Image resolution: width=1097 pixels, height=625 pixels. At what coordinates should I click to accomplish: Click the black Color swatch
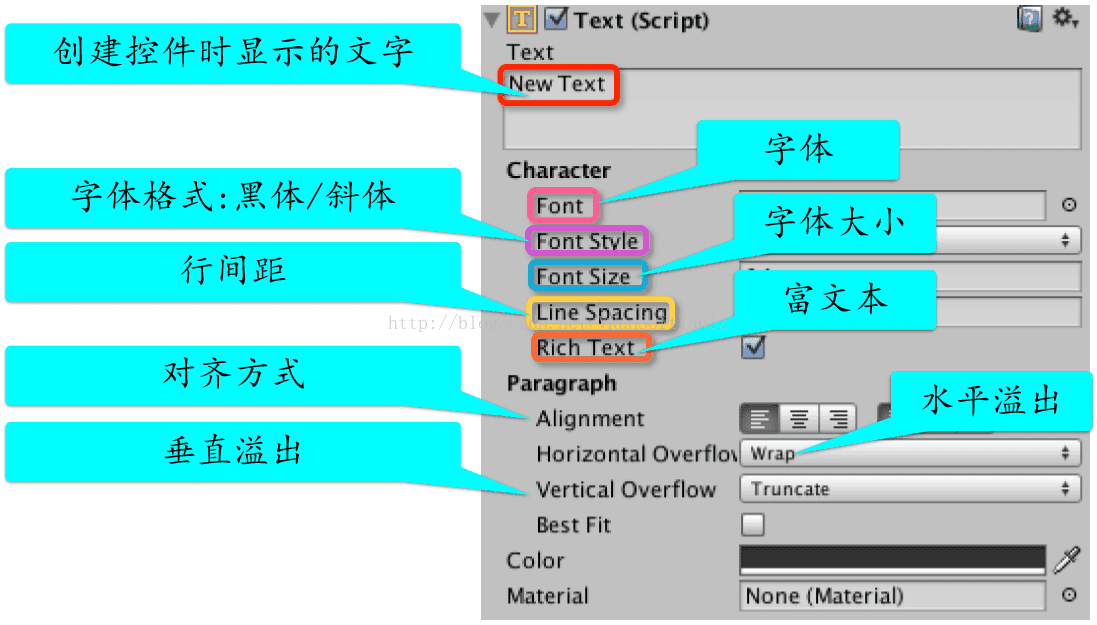[893, 560]
